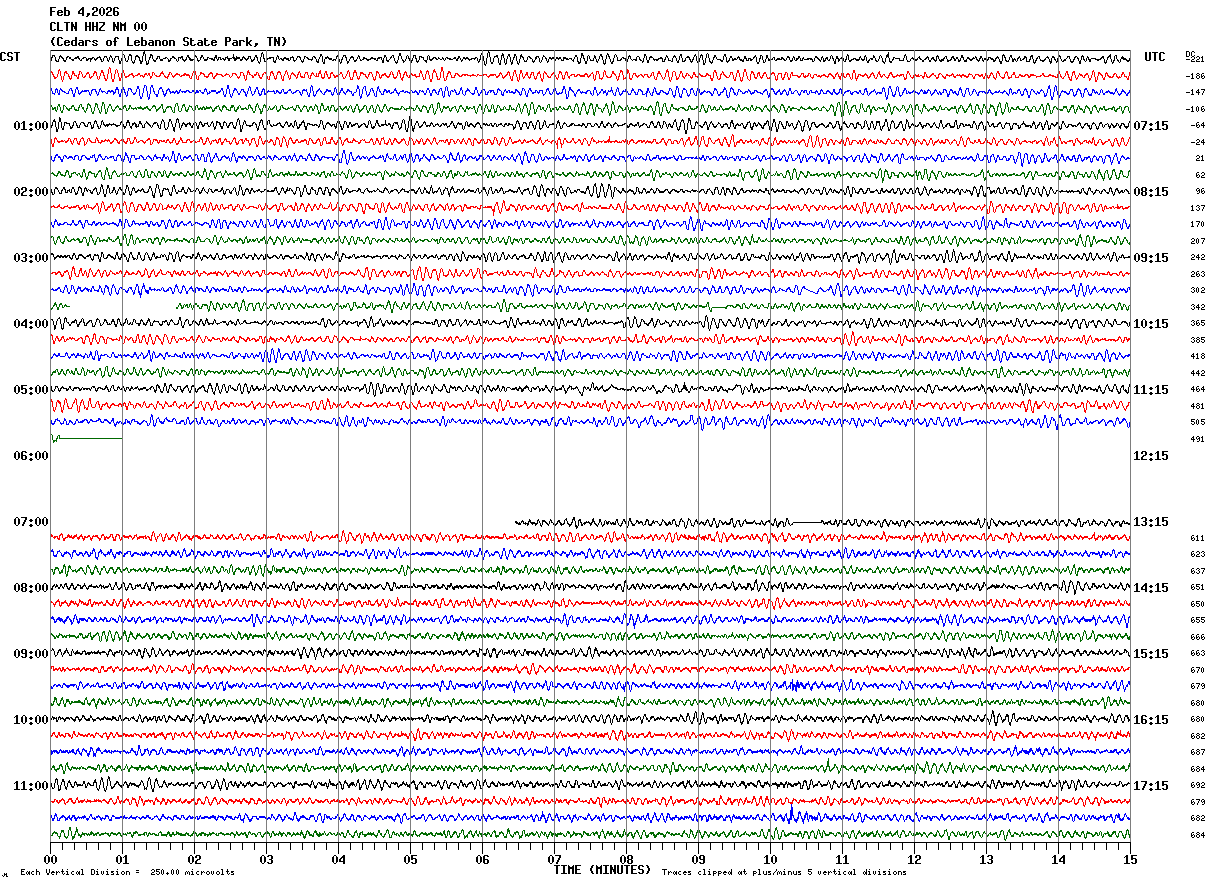Click DC offset value "666"

pyautogui.click(x=1198, y=637)
